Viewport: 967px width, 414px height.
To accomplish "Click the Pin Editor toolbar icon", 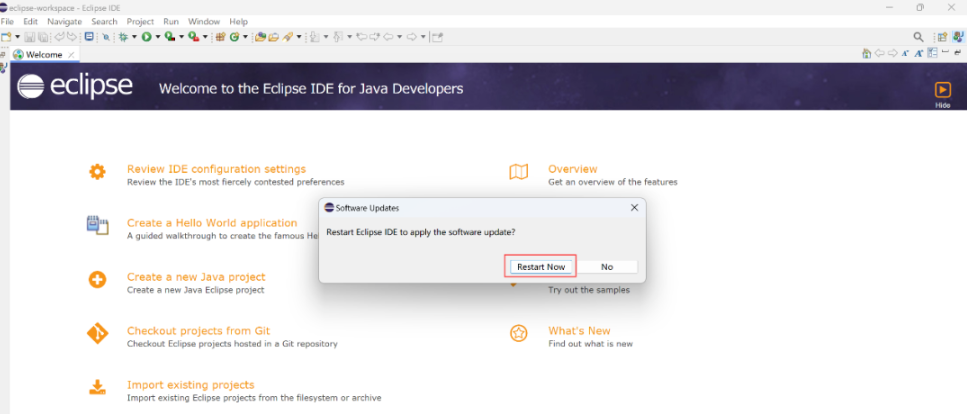I will 437,37.
